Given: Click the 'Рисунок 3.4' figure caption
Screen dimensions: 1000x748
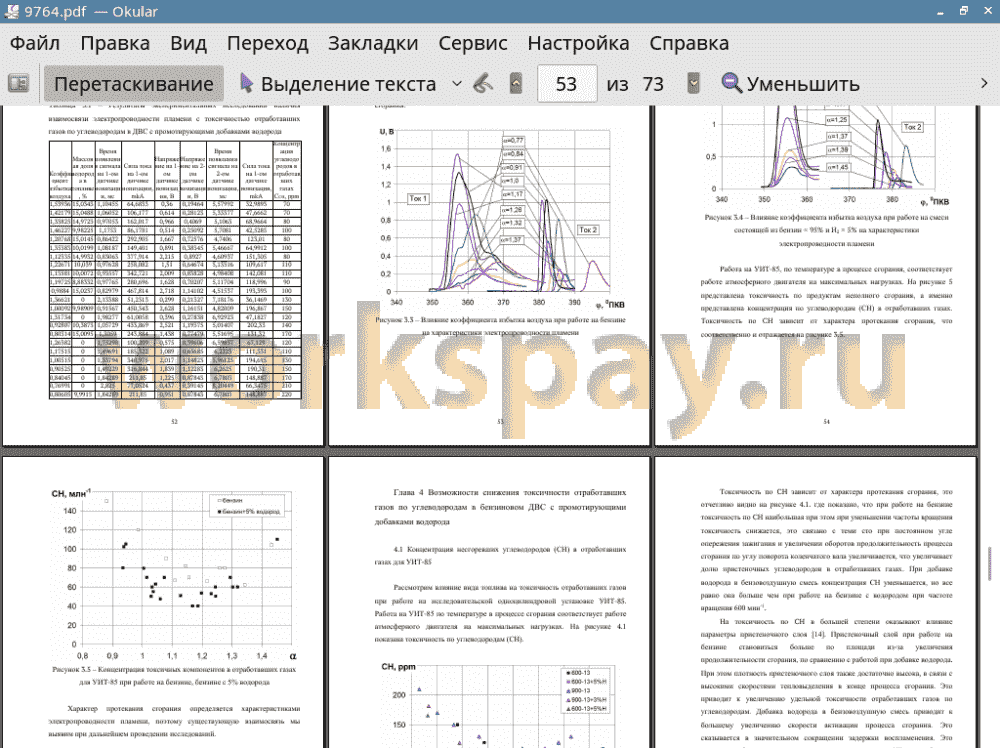Looking at the screenshot, I should pyautogui.click(x=827, y=230).
